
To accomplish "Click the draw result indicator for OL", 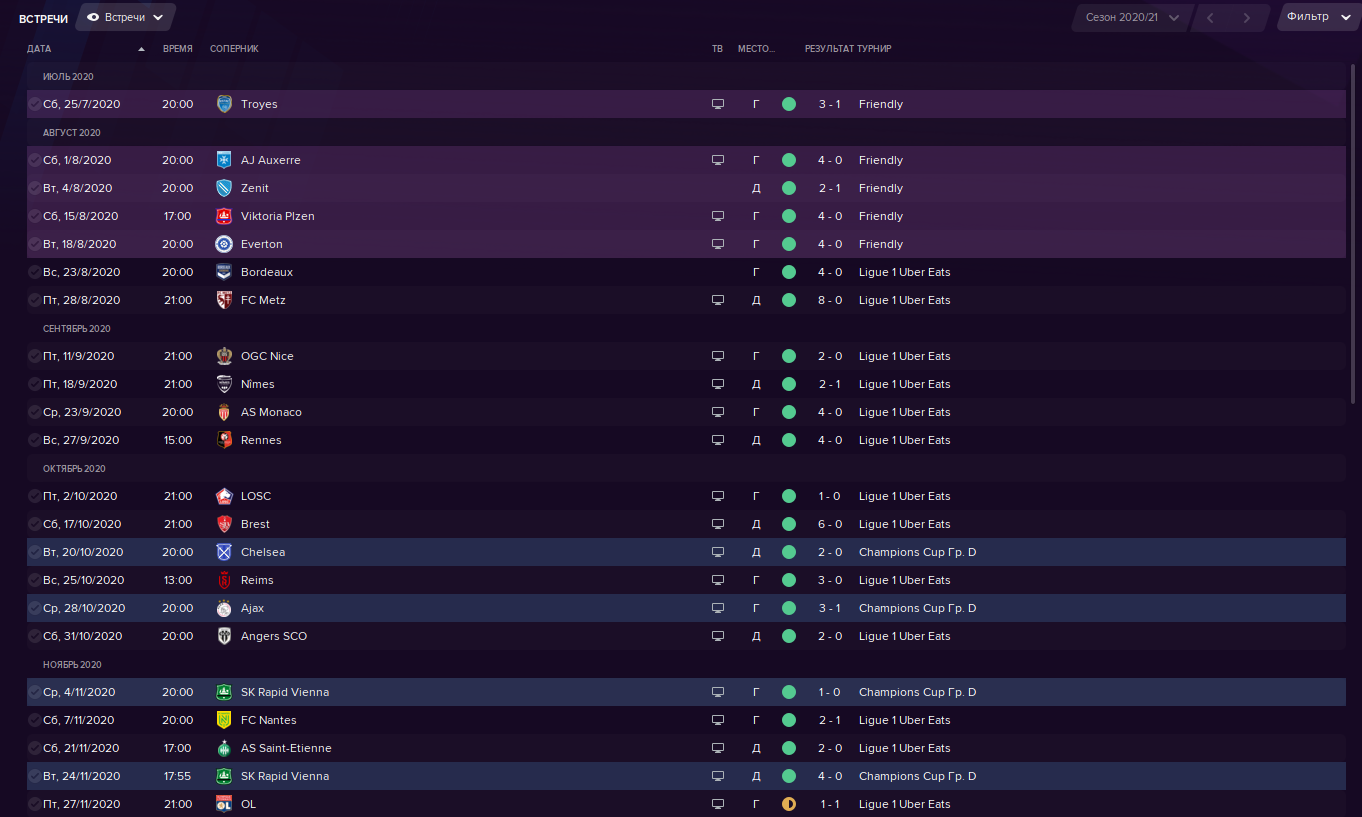I will click(x=789, y=804).
